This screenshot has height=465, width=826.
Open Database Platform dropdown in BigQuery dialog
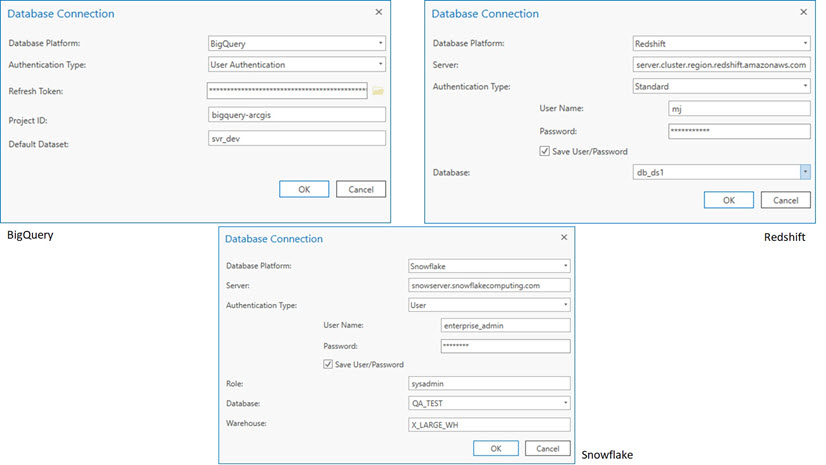tap(297, 43)
